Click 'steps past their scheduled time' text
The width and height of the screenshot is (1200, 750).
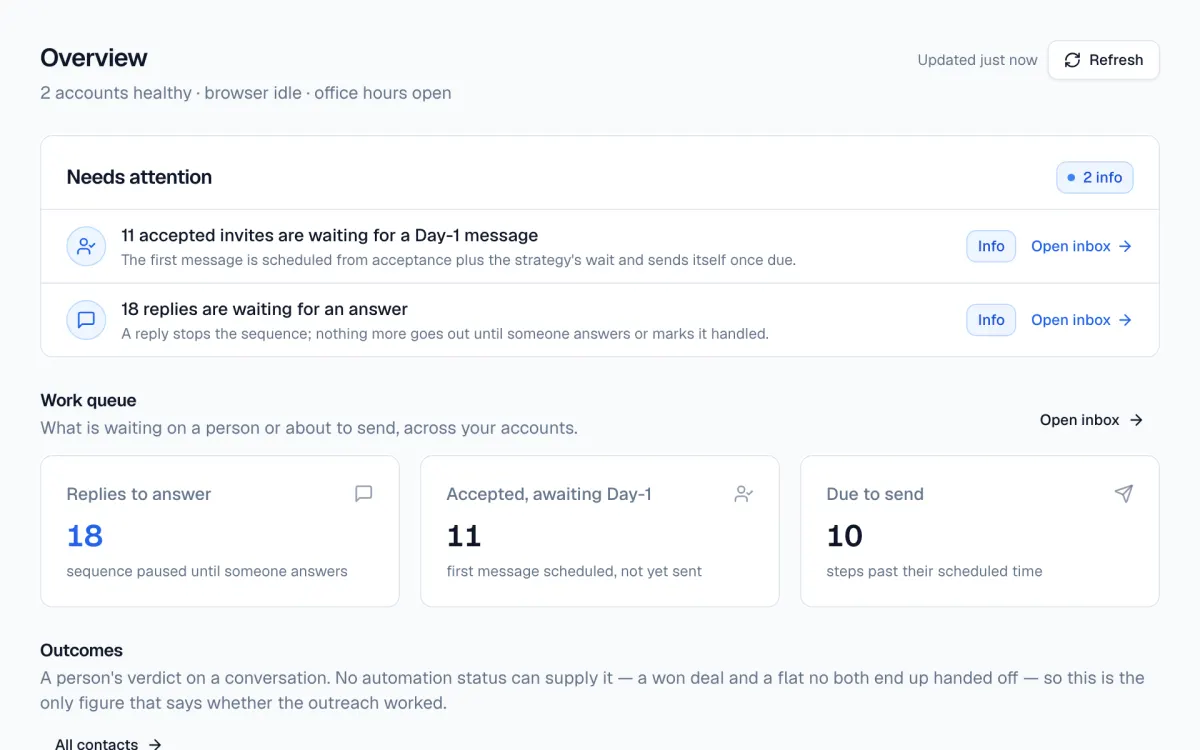pos(934,572)
